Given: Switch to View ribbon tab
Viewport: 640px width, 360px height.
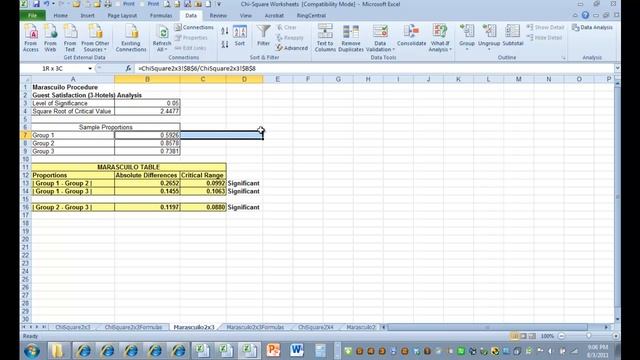Looking at the screenshot, I should [x=246, y=16].
